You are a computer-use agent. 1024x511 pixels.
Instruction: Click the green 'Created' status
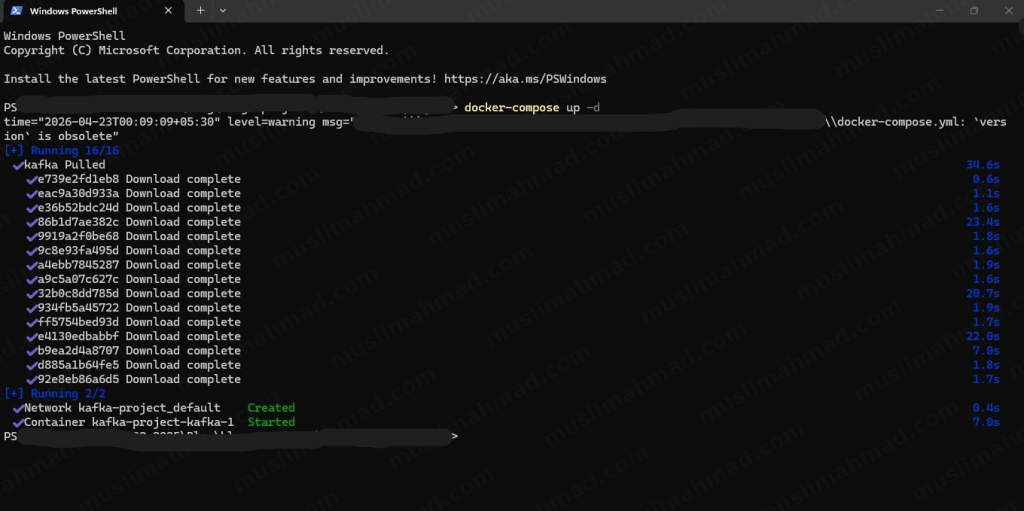pyautogui.click(x=271, y=408)
